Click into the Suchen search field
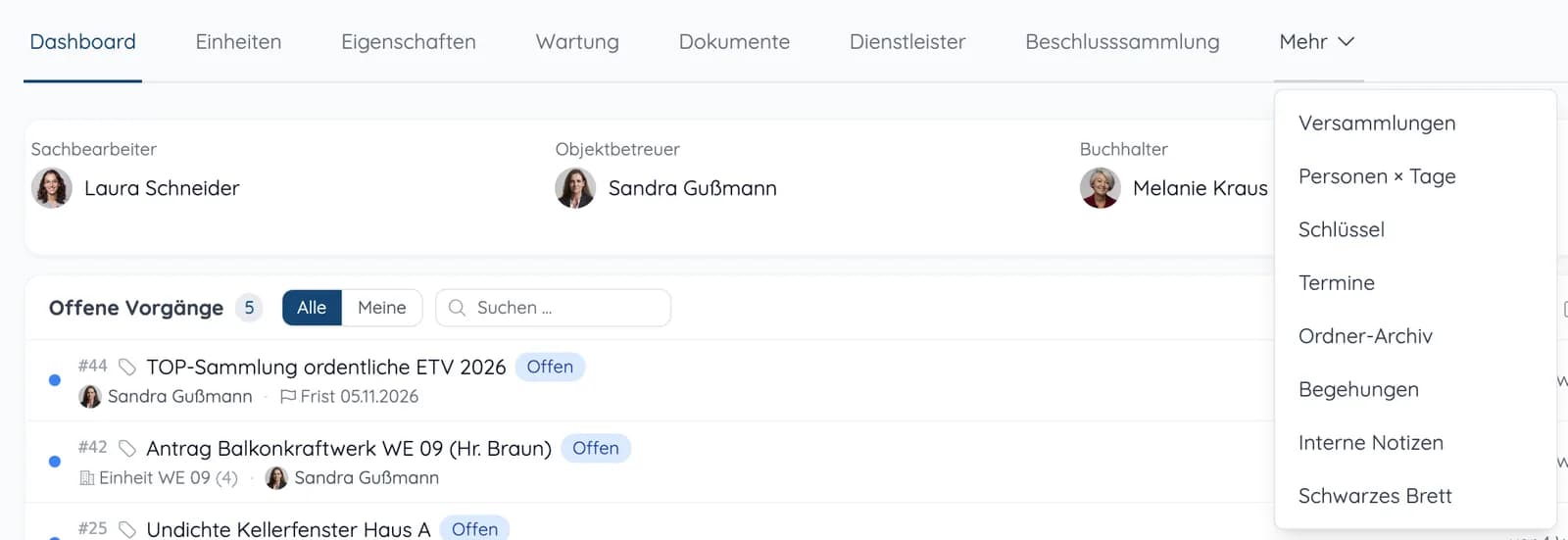Screen dimensions: 1568x540 coord(554,308)
